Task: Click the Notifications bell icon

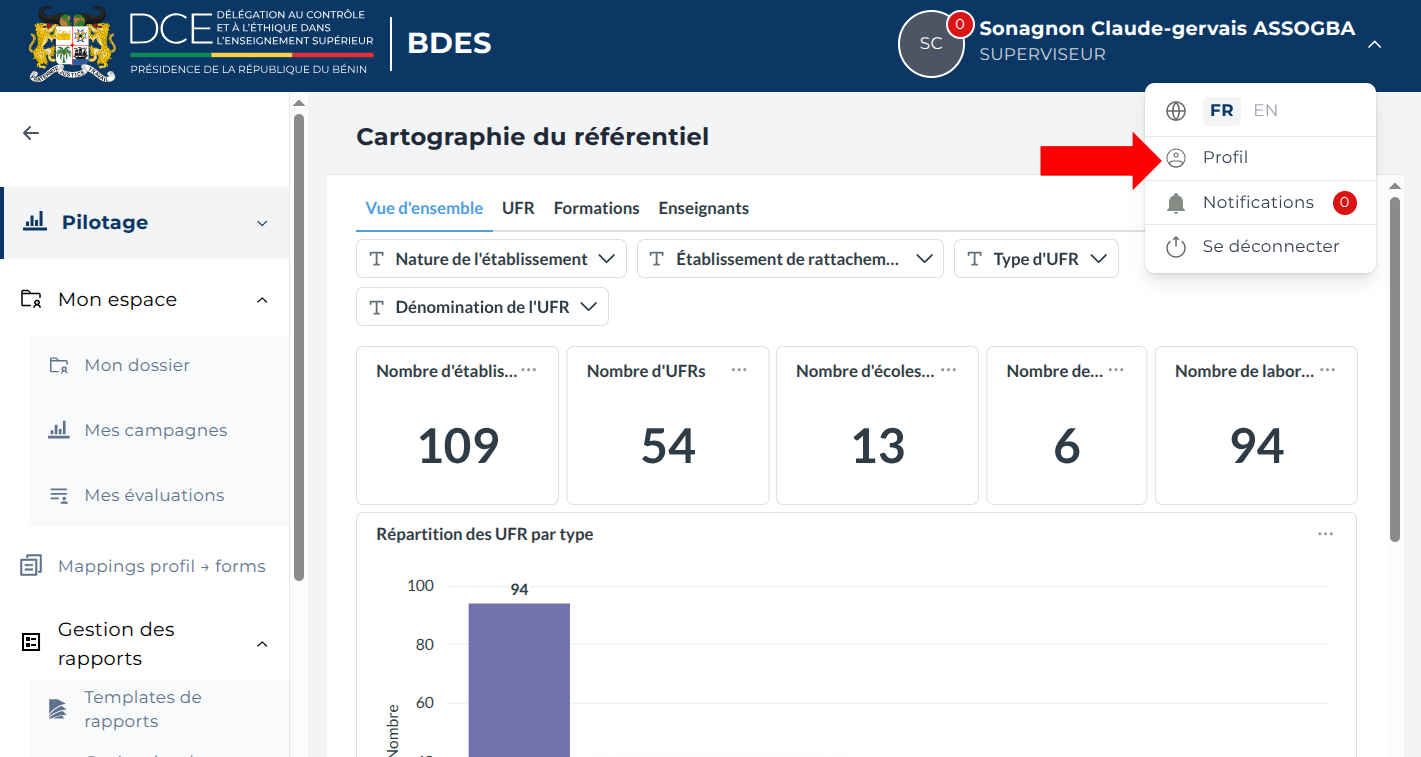Action: (x=1176, y=203)
